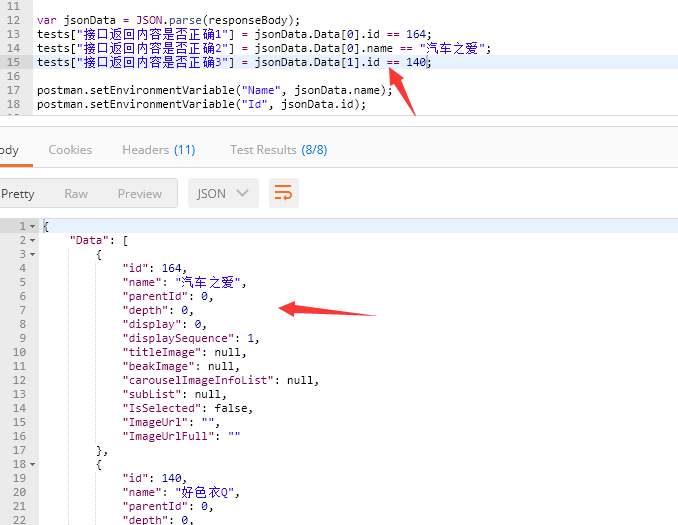Image resolution: width=678 pixels, height=525 pixels.
Task: Switch to the Cookies tab
Action: point(70,150)
